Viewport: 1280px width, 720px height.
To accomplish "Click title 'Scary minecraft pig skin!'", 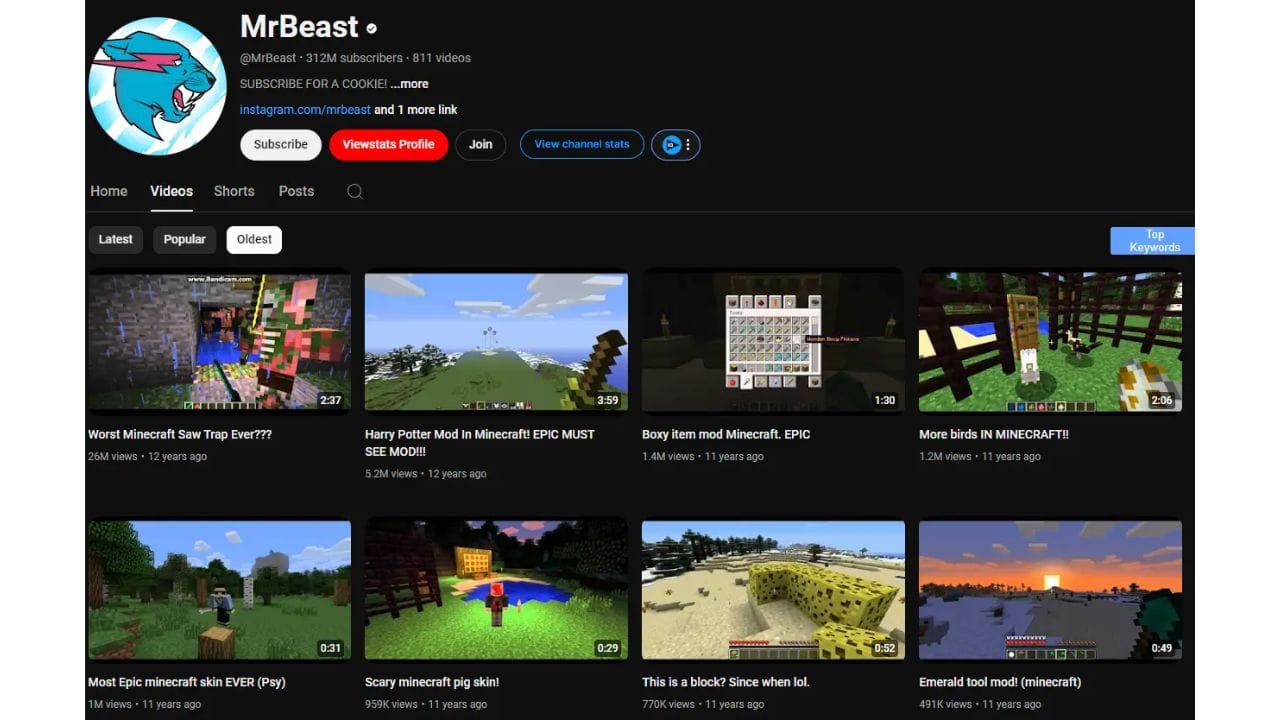I will (432, 683).
